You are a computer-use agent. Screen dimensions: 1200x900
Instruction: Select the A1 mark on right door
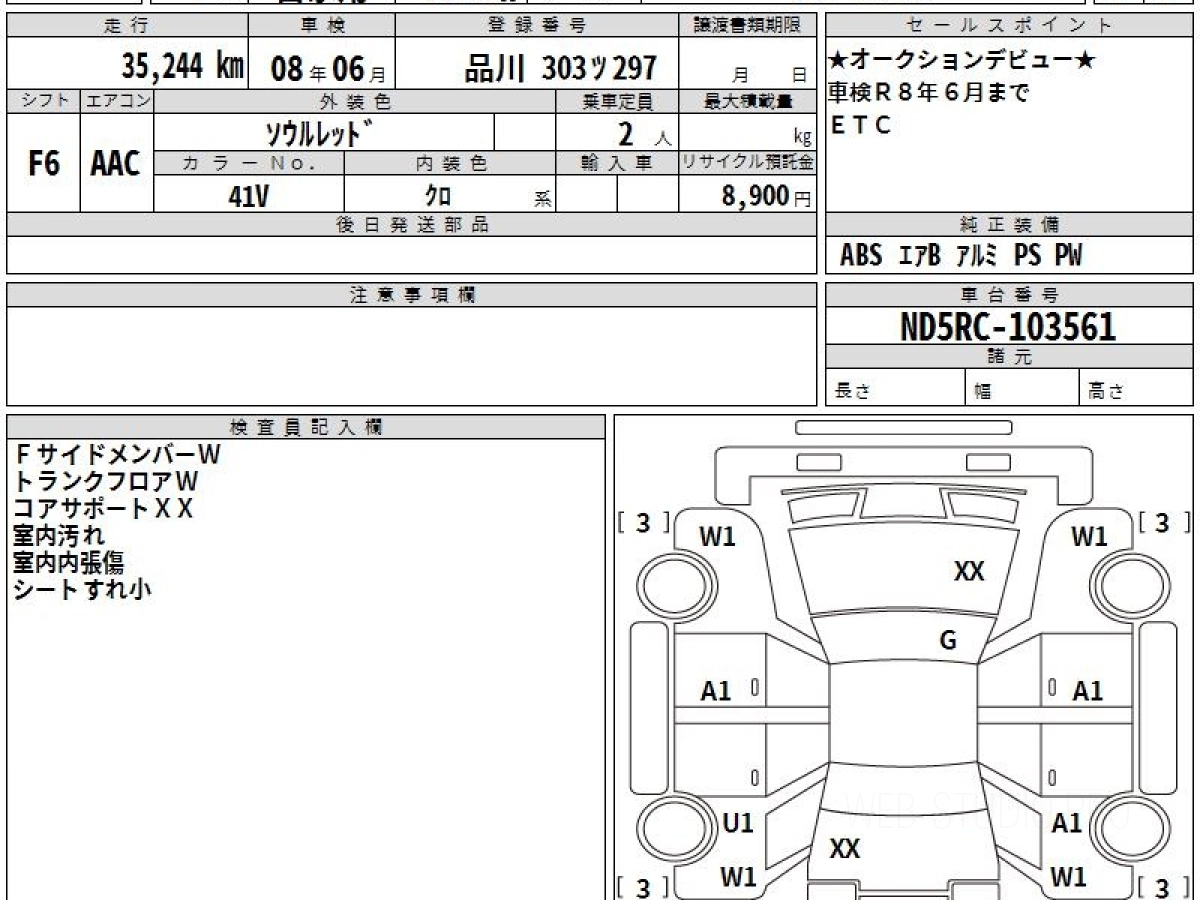[x=1087, y=691]
